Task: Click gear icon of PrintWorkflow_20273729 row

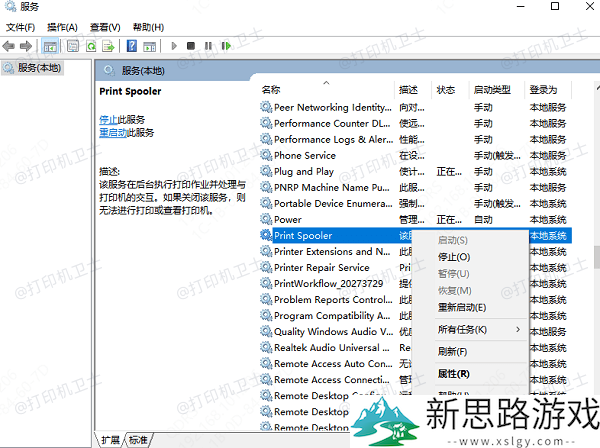Action: click(x=266, y=283)
